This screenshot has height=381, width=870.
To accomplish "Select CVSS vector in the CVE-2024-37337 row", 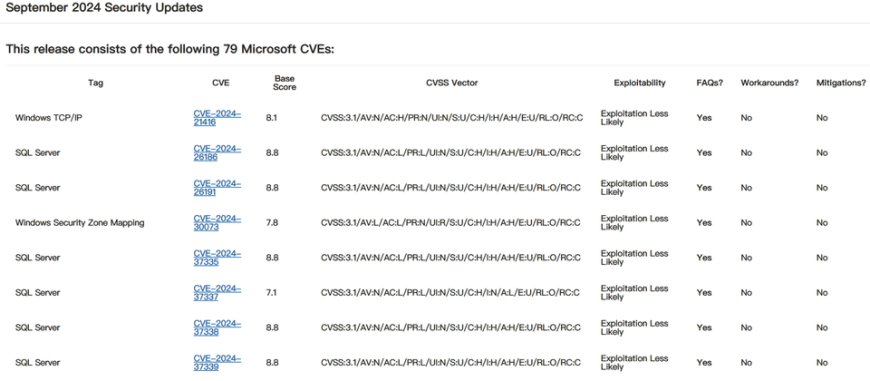I will coord(450,292).
